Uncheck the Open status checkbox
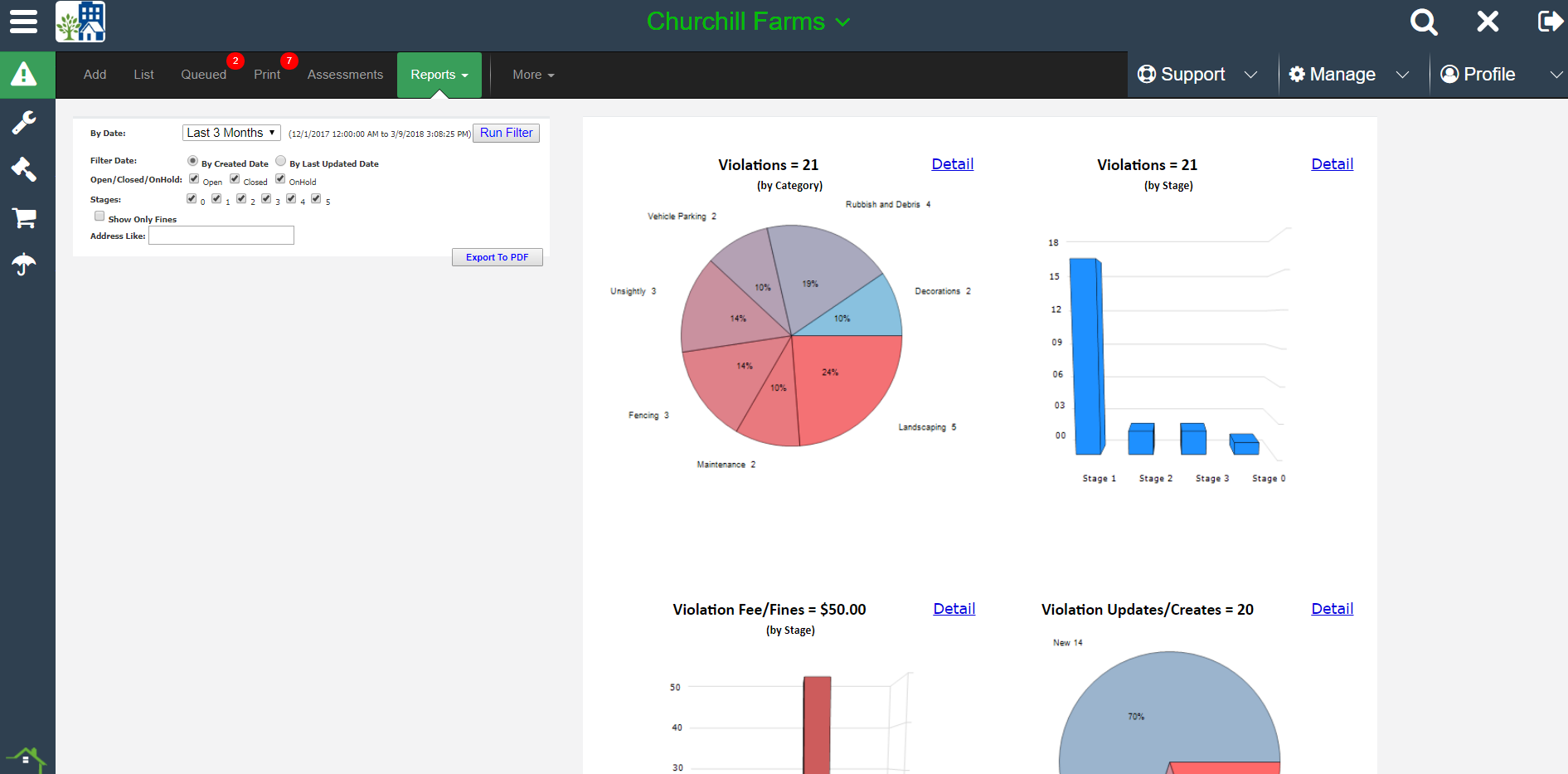The height and width of the screenshot is (774, 1568). point(194,179)
